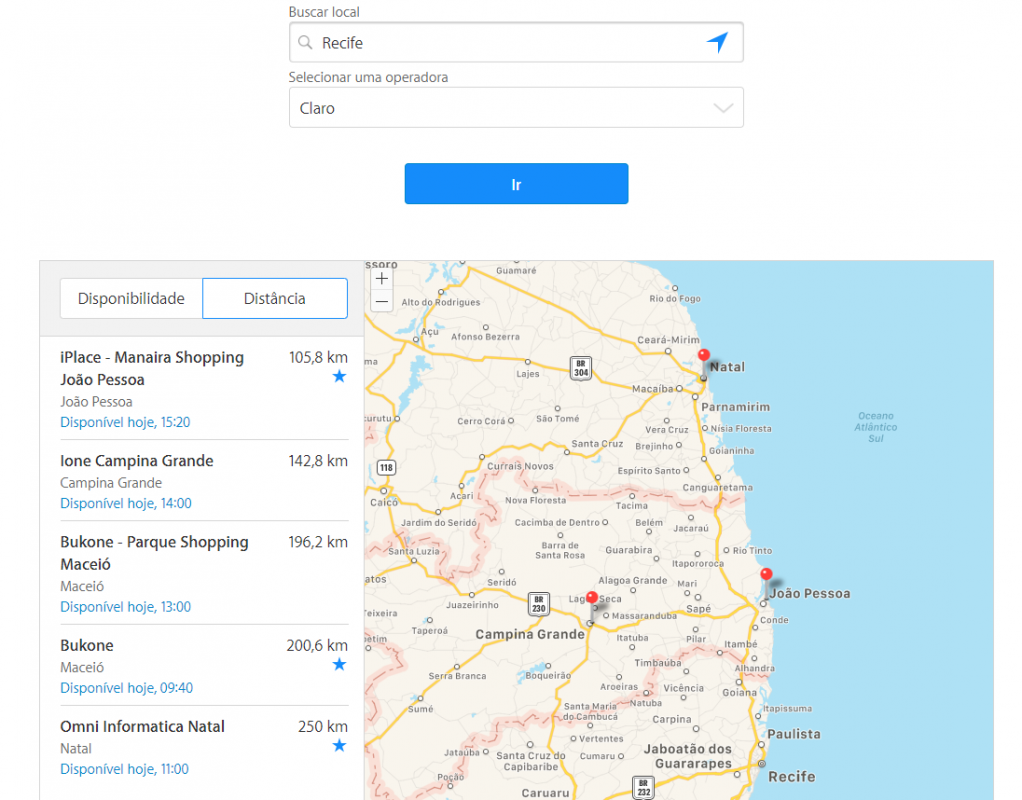Click 196,2 km distance text
Screen dimensions: 1022x800
tap(318, 542)
